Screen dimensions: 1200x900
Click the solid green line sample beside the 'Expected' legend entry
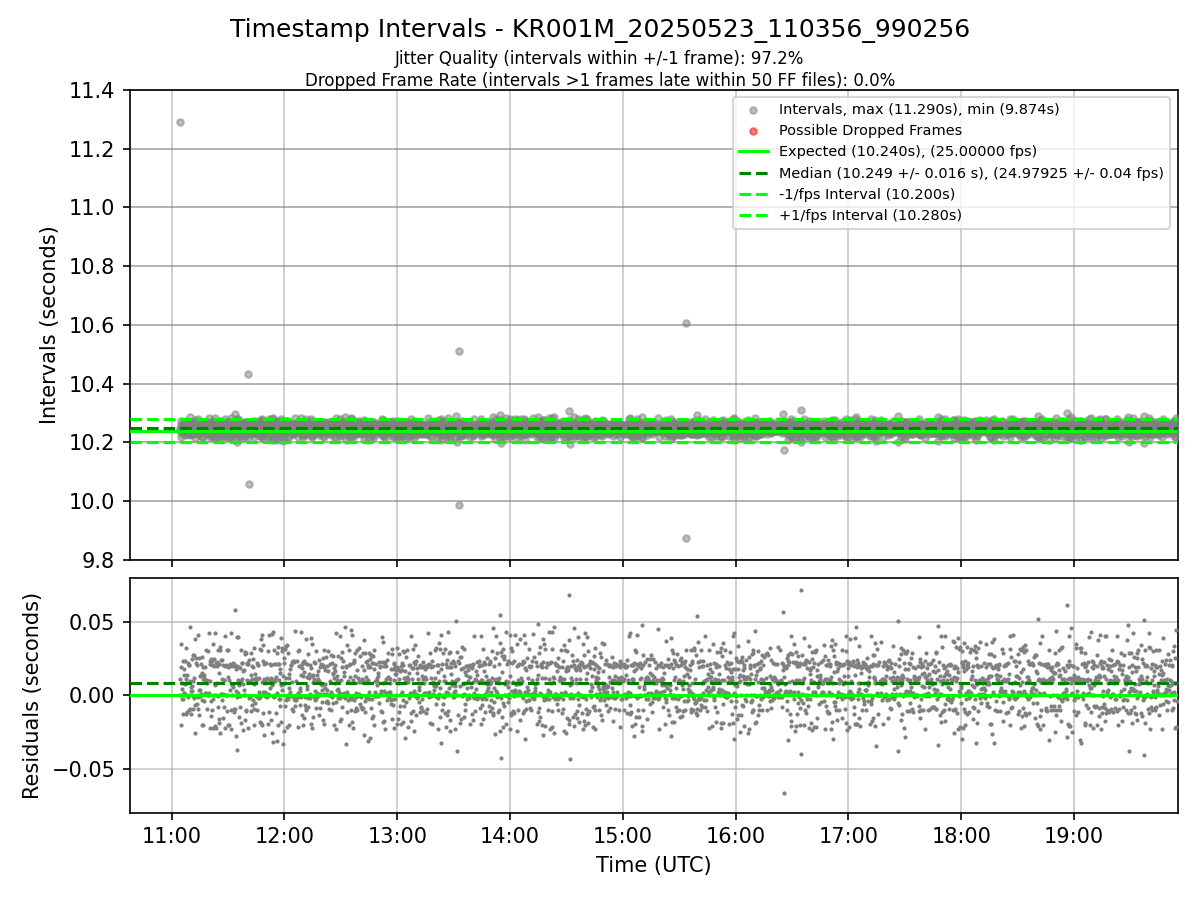754,151
